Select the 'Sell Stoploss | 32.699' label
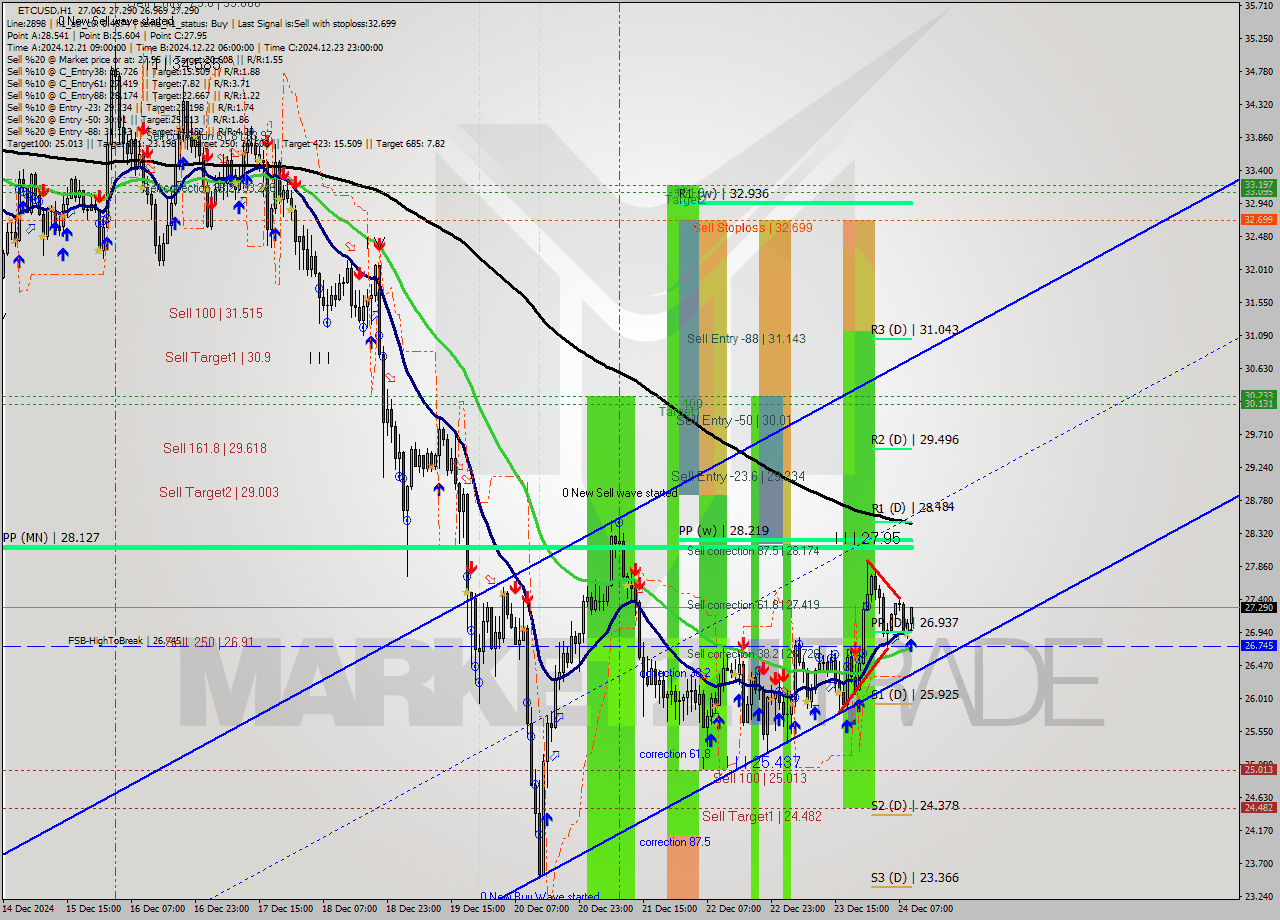1280x920 pixels. pyautogui.click(x=753, y=227)
